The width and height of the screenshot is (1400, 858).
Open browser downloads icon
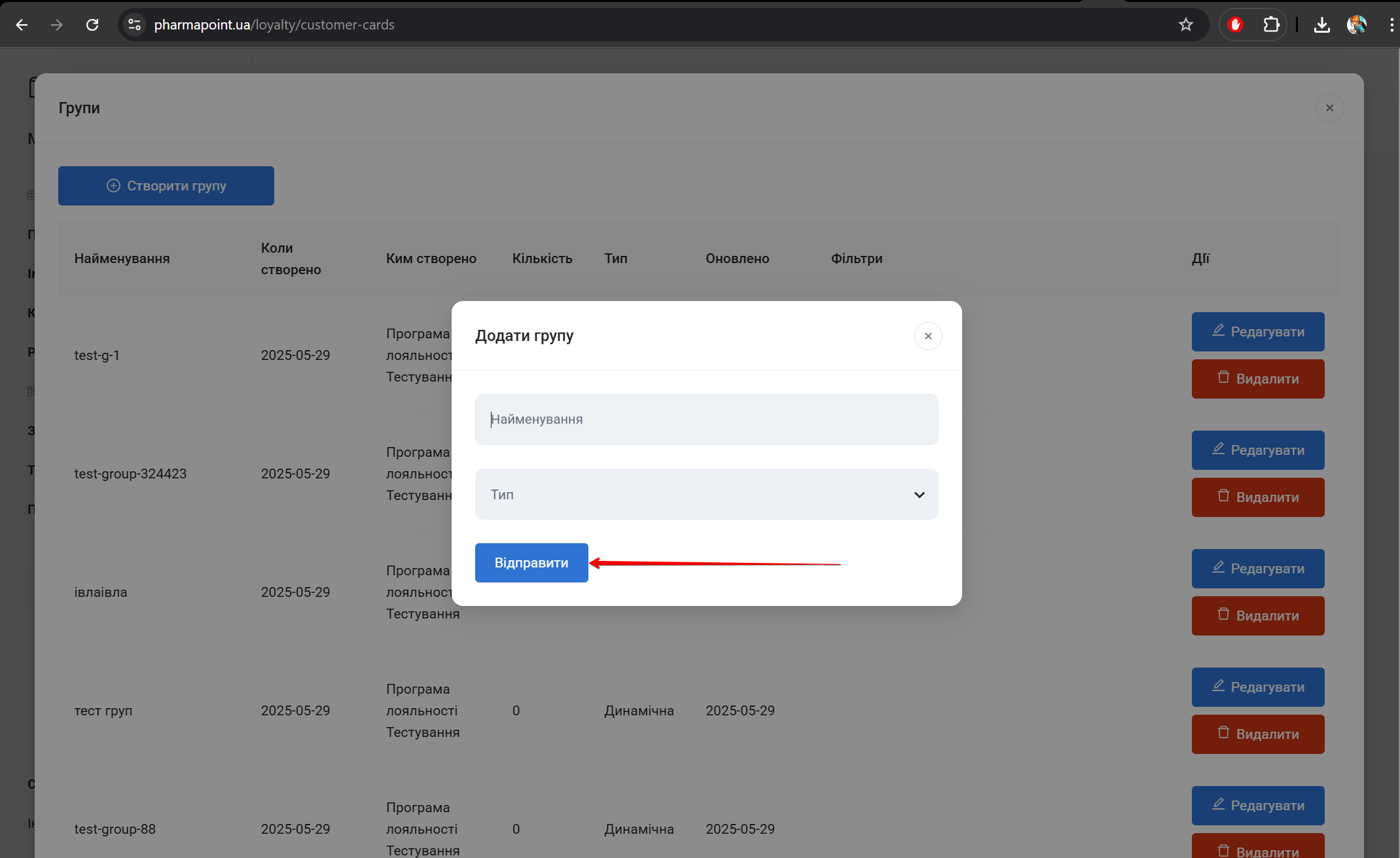pyautogui.click(x=1321, y=25)
